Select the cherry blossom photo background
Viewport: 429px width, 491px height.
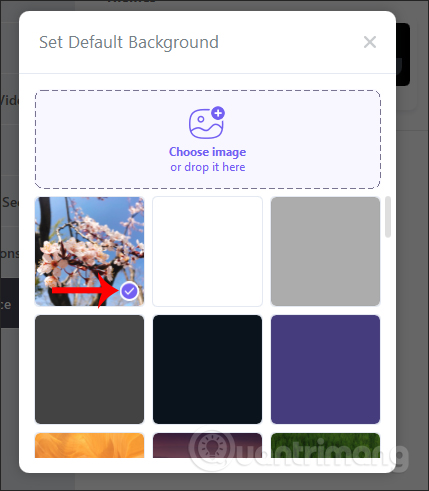click(89, 251)
